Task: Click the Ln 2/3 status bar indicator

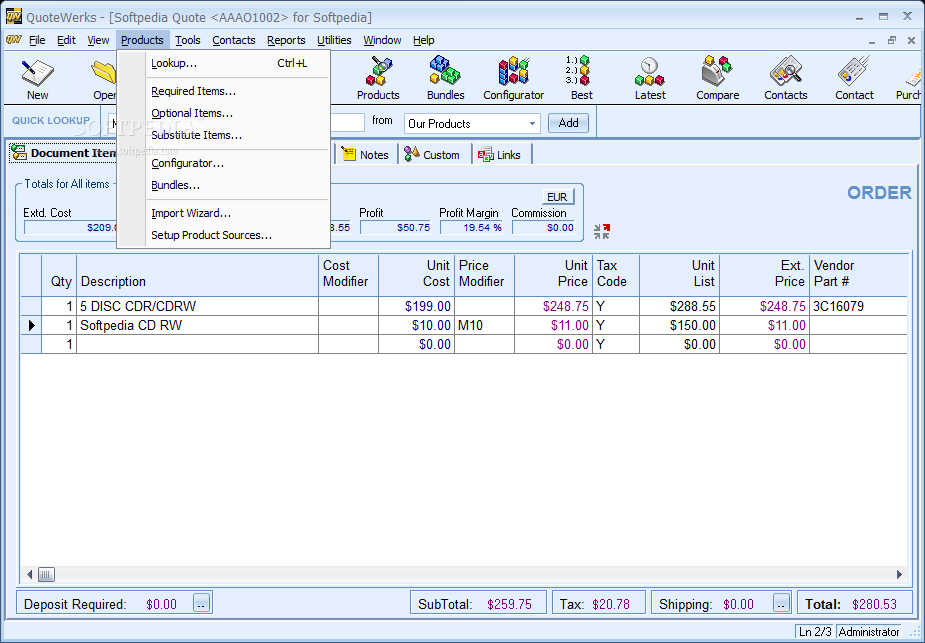Action: [x=815, y=632]
